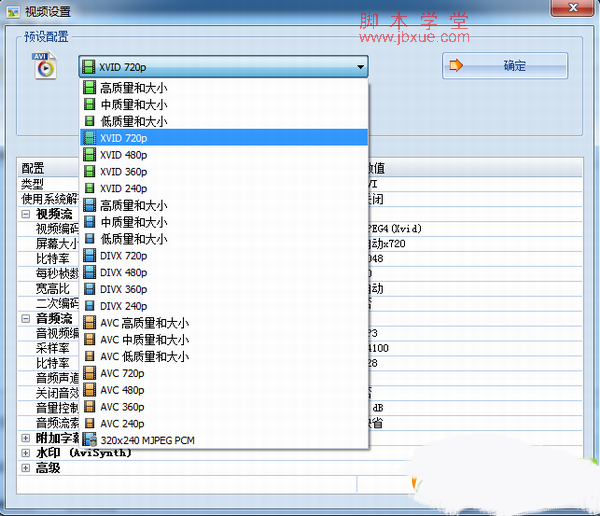This screenshot has width=600, height=516.
Task: Click the blue film icon beside DIVX 720p
Action: [89, 256]
